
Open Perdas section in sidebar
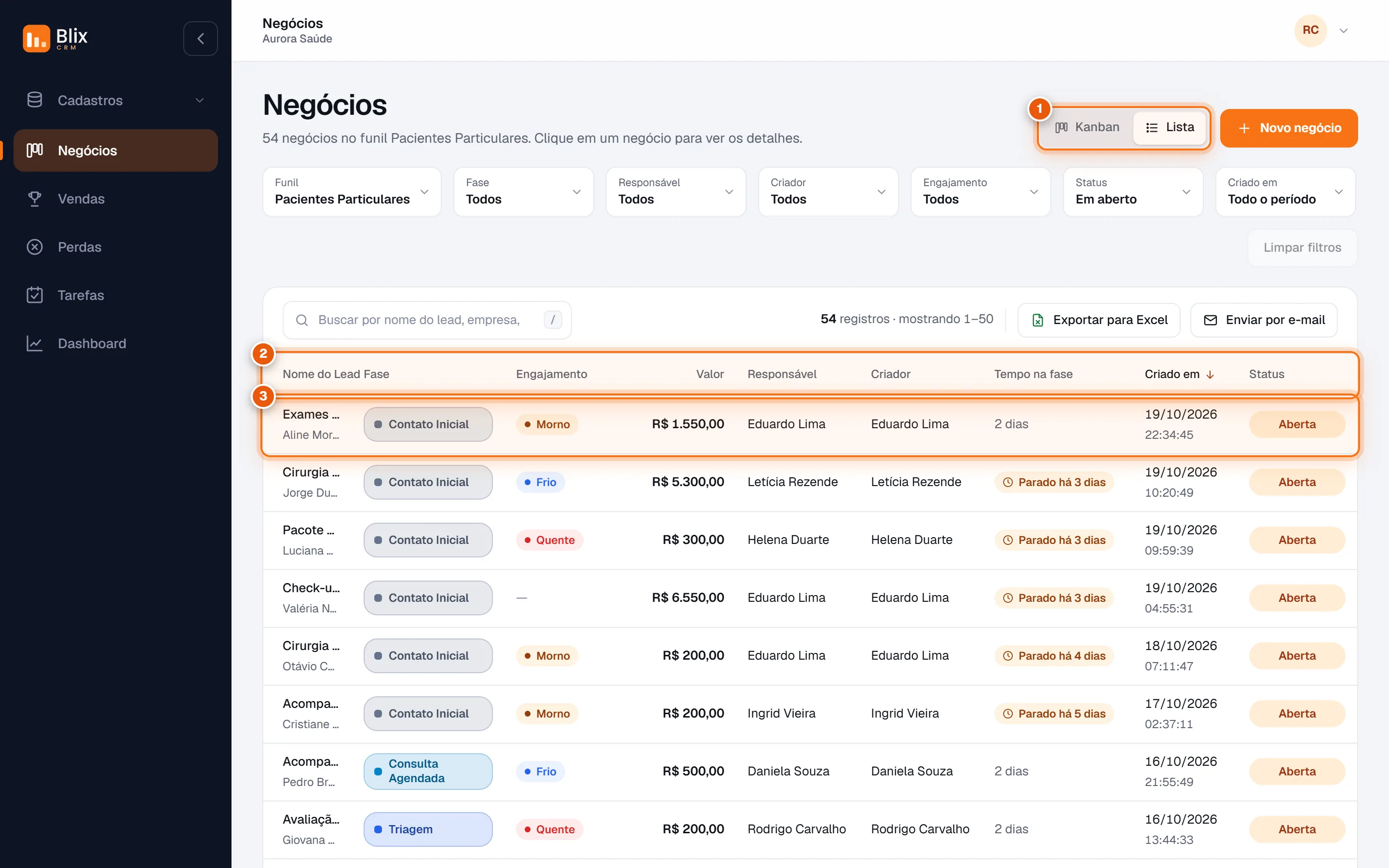click(115, 247)
